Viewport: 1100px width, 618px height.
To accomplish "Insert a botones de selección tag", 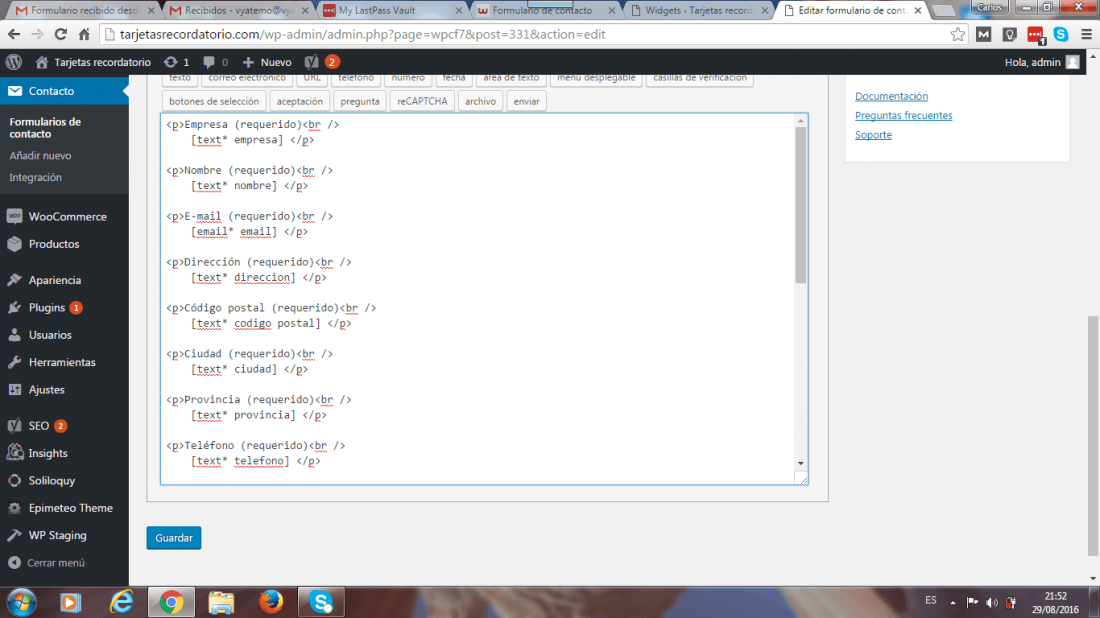I will [214, 101].
